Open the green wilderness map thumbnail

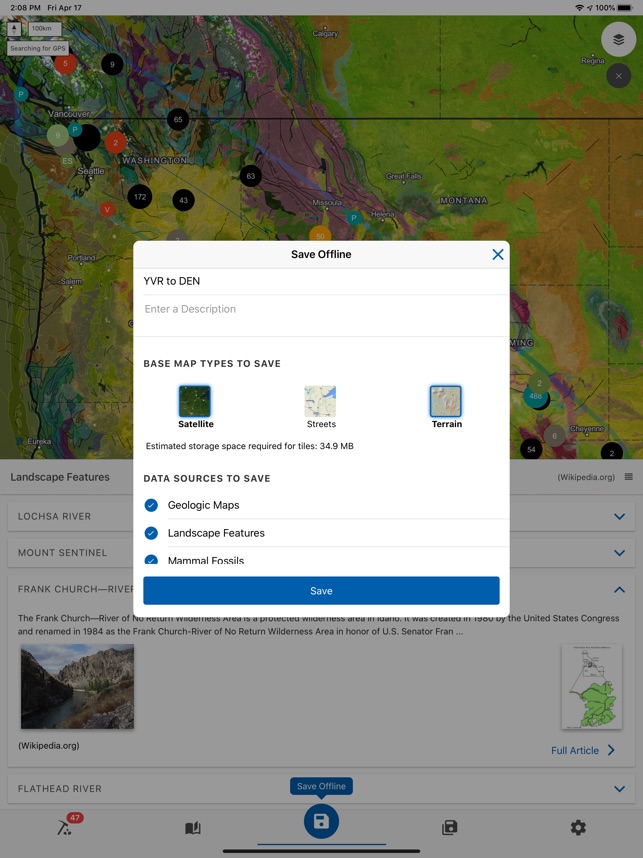592,687
